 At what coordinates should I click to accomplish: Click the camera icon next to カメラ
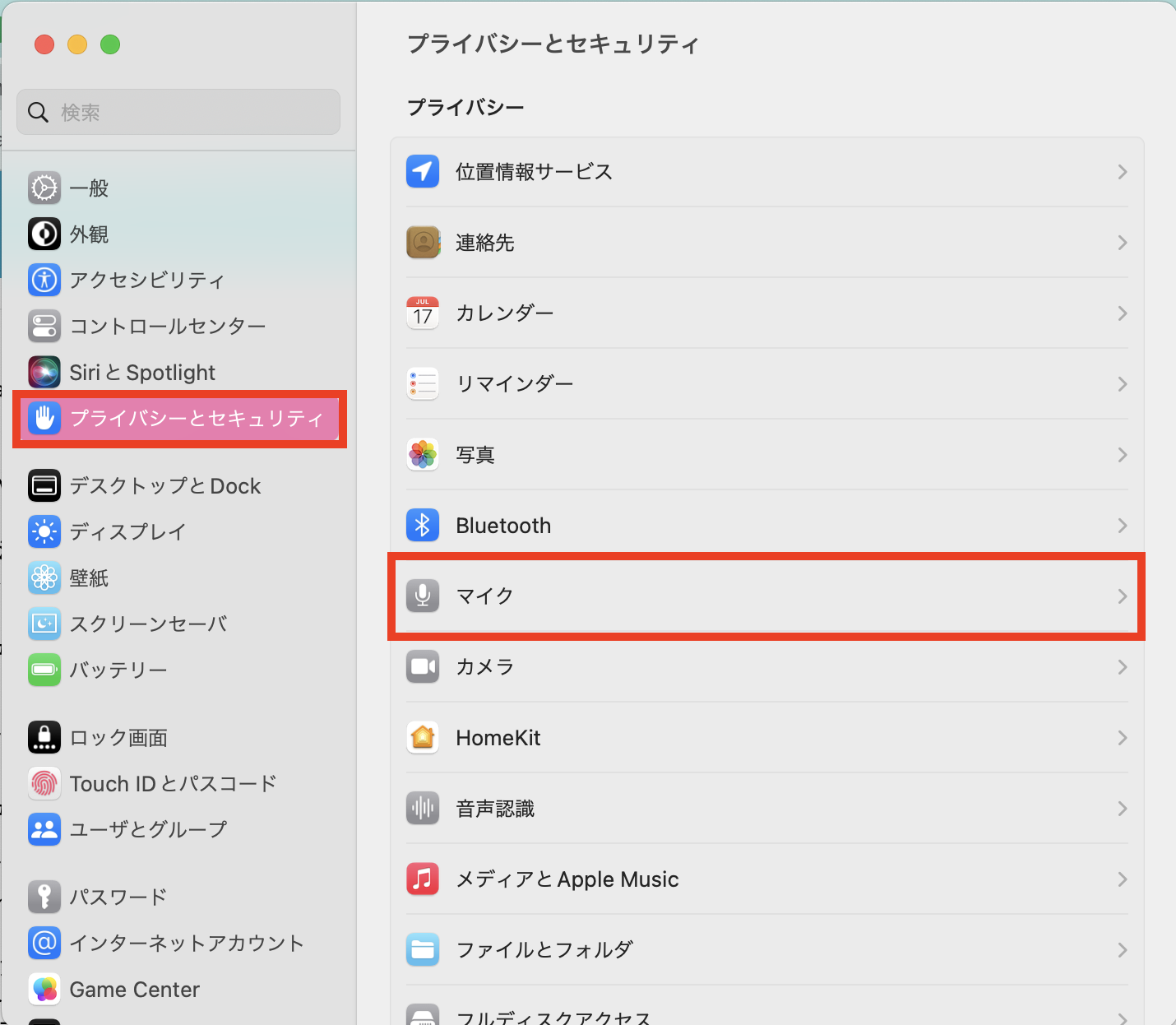pyautogui.click(x=423, y=666)
